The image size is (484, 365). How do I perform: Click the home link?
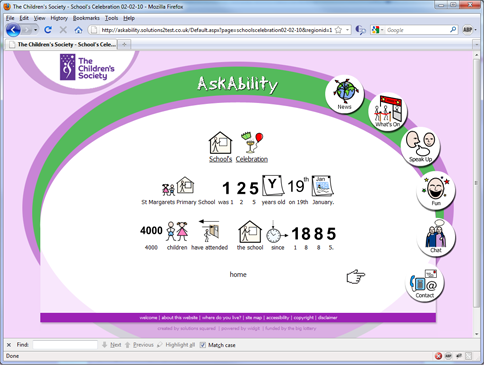tap(238, 274)
